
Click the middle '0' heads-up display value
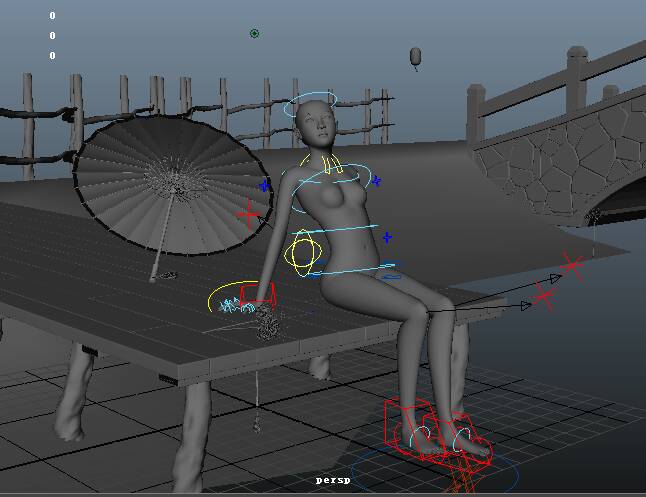coord(52,36)
